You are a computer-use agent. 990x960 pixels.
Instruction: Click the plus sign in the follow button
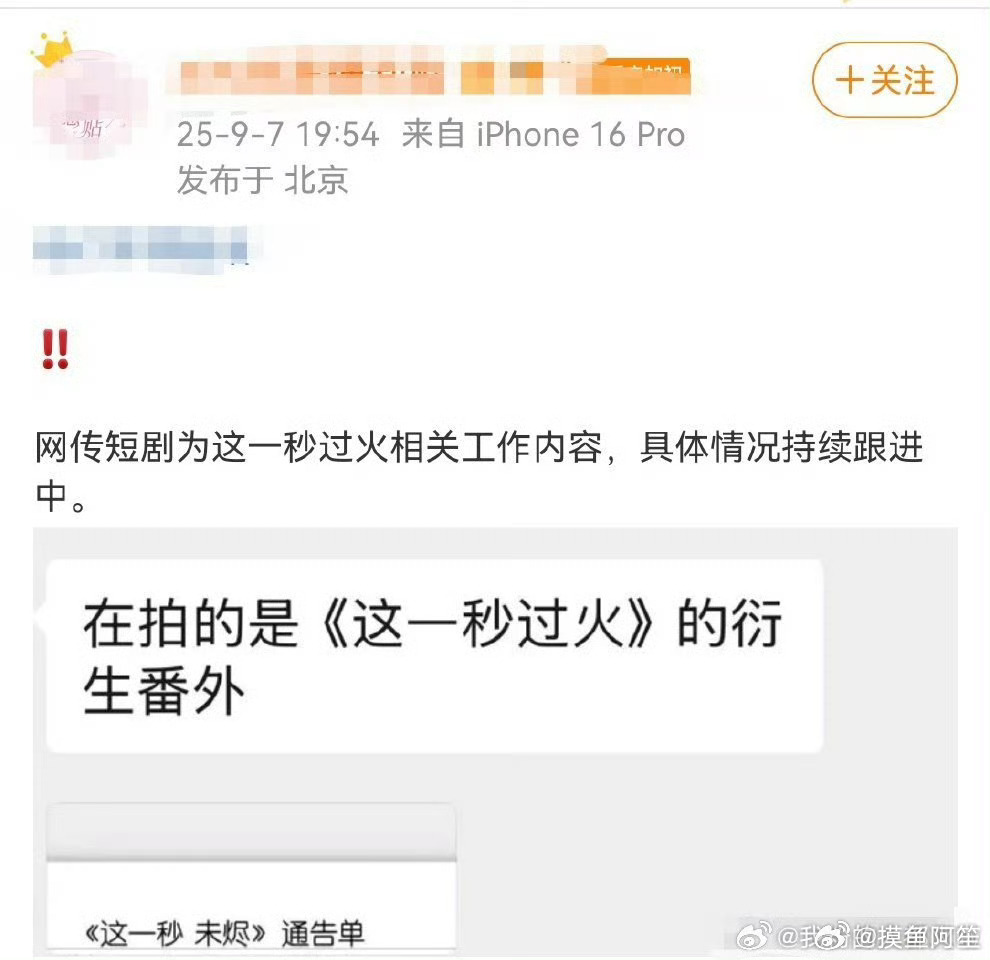coord(849,81)
